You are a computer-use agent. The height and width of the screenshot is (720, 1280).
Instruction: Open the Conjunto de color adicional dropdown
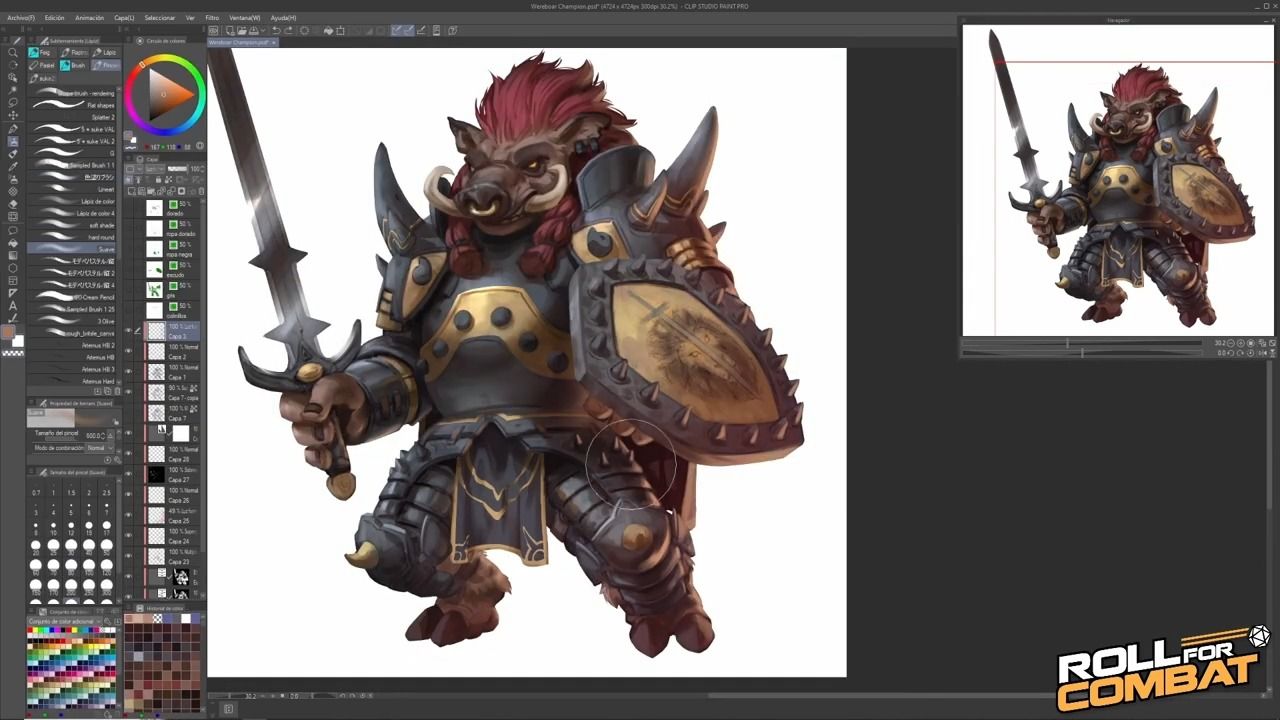point(64,621)
